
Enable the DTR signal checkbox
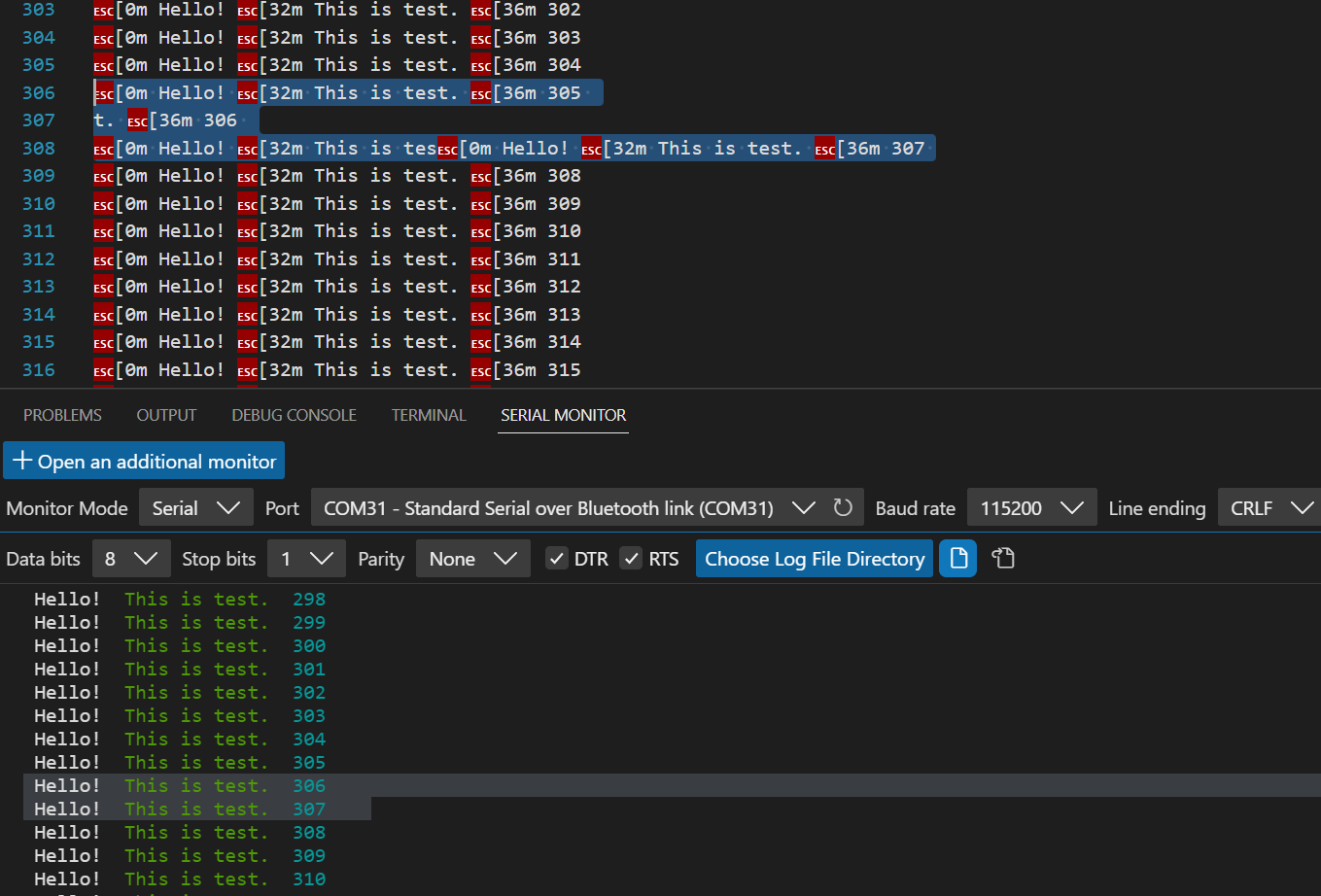(557, 558)
